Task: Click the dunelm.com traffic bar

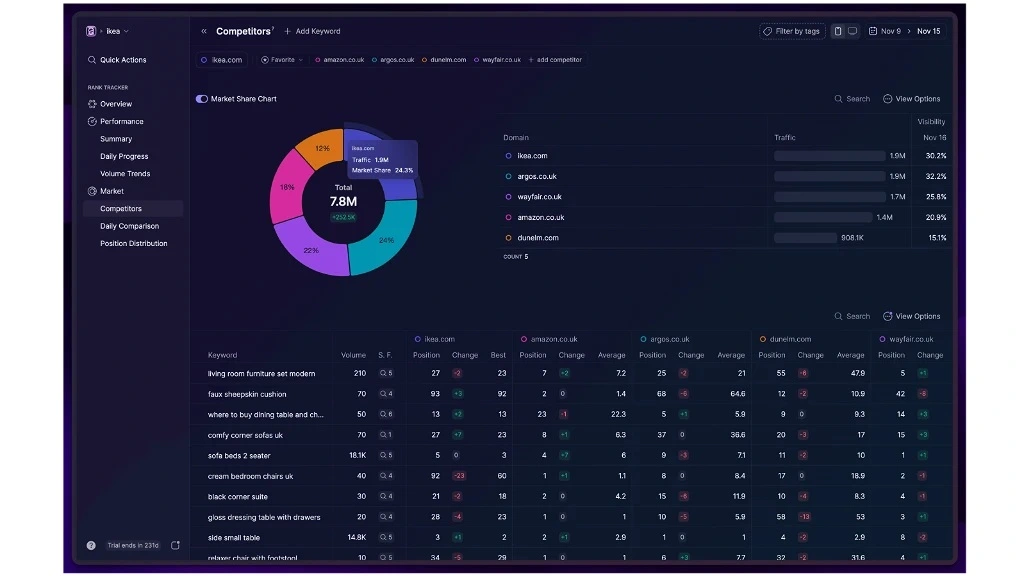Action: (x=805, y=238)
